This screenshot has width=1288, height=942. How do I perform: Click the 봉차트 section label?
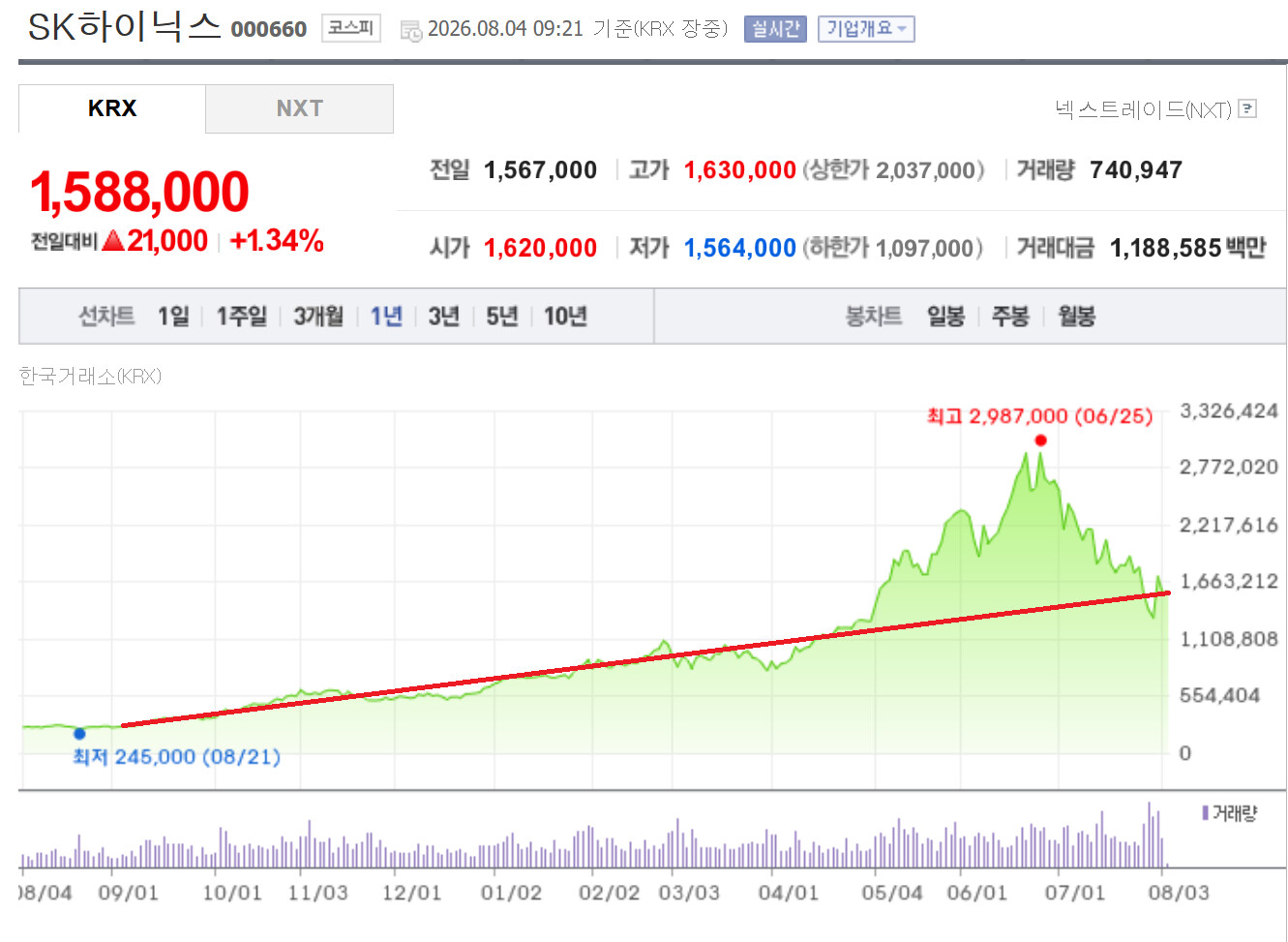874,317
